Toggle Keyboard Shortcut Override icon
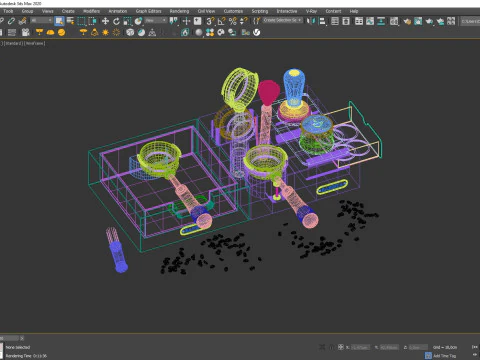The width and height of the screenshot is (480, 360). tap(198, 21)
